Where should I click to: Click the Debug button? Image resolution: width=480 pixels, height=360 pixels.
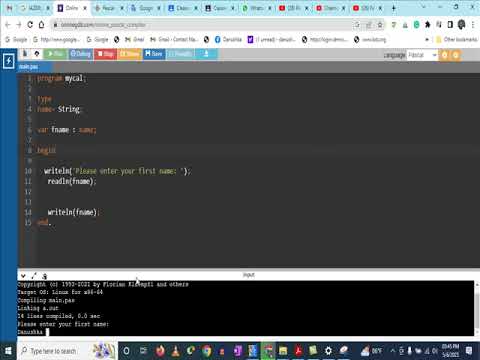80,54
